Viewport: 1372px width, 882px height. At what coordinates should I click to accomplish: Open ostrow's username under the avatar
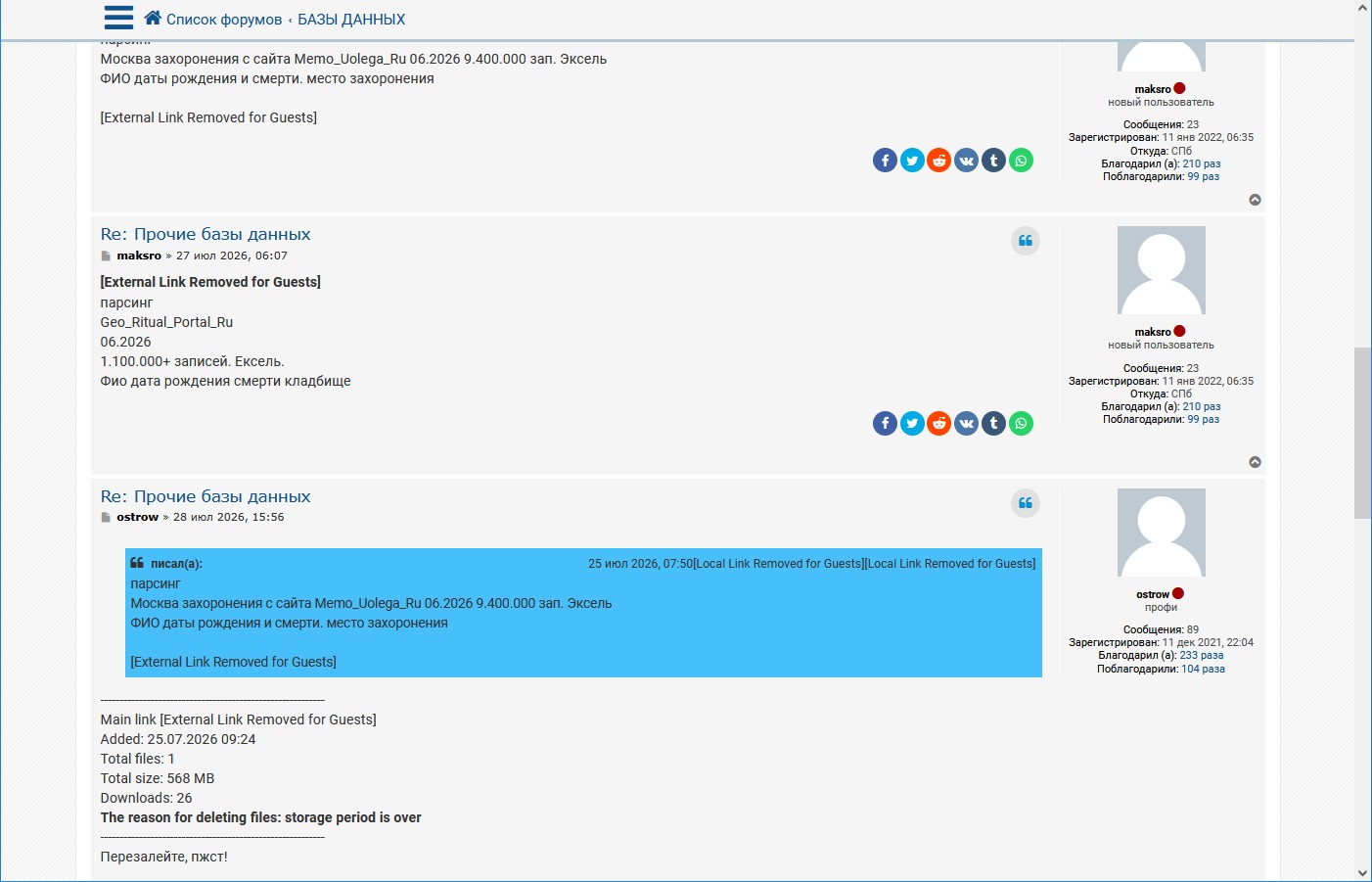point(1153,594)
